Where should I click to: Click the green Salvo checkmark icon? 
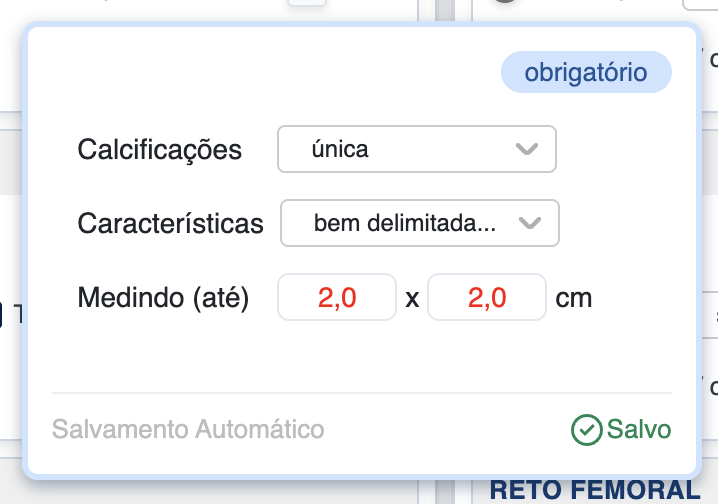[586, 430]
